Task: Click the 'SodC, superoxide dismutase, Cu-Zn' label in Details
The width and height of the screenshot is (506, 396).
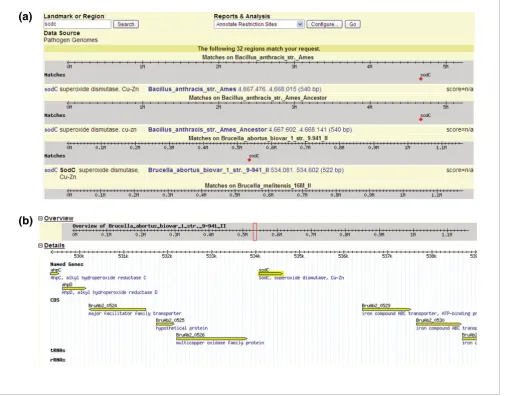Action: [301, 278]
